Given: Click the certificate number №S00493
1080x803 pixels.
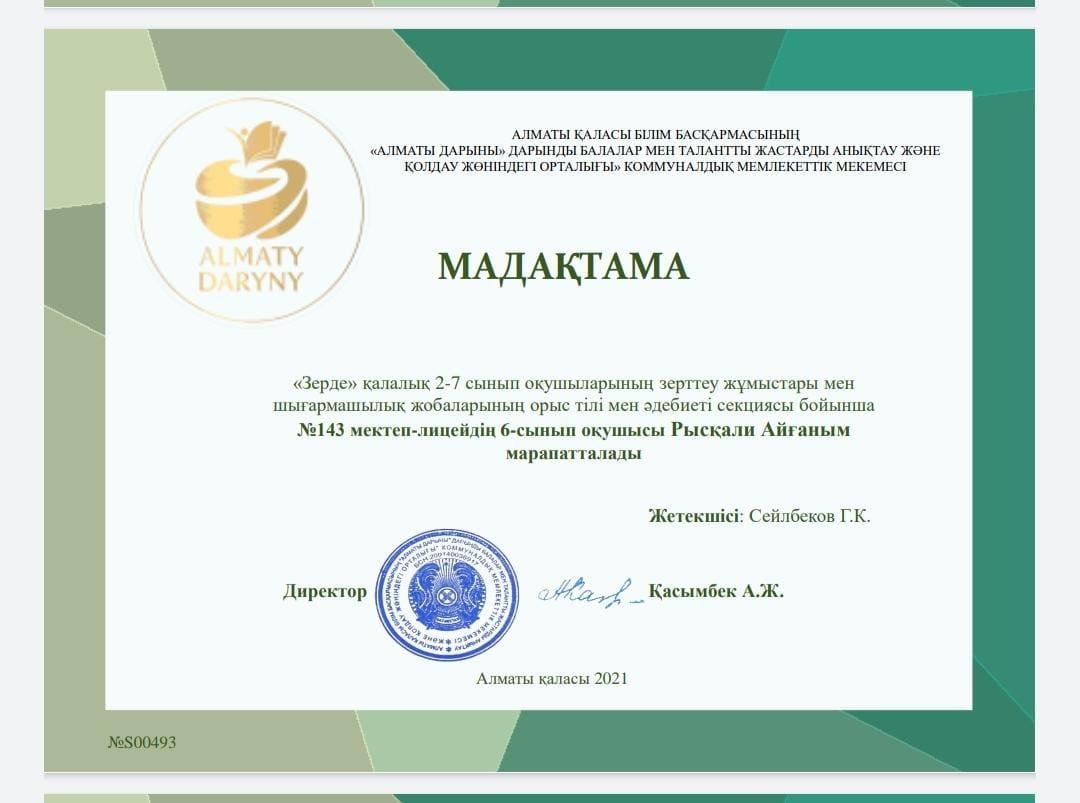Looking at the screenshot, I should click(142, 743).
